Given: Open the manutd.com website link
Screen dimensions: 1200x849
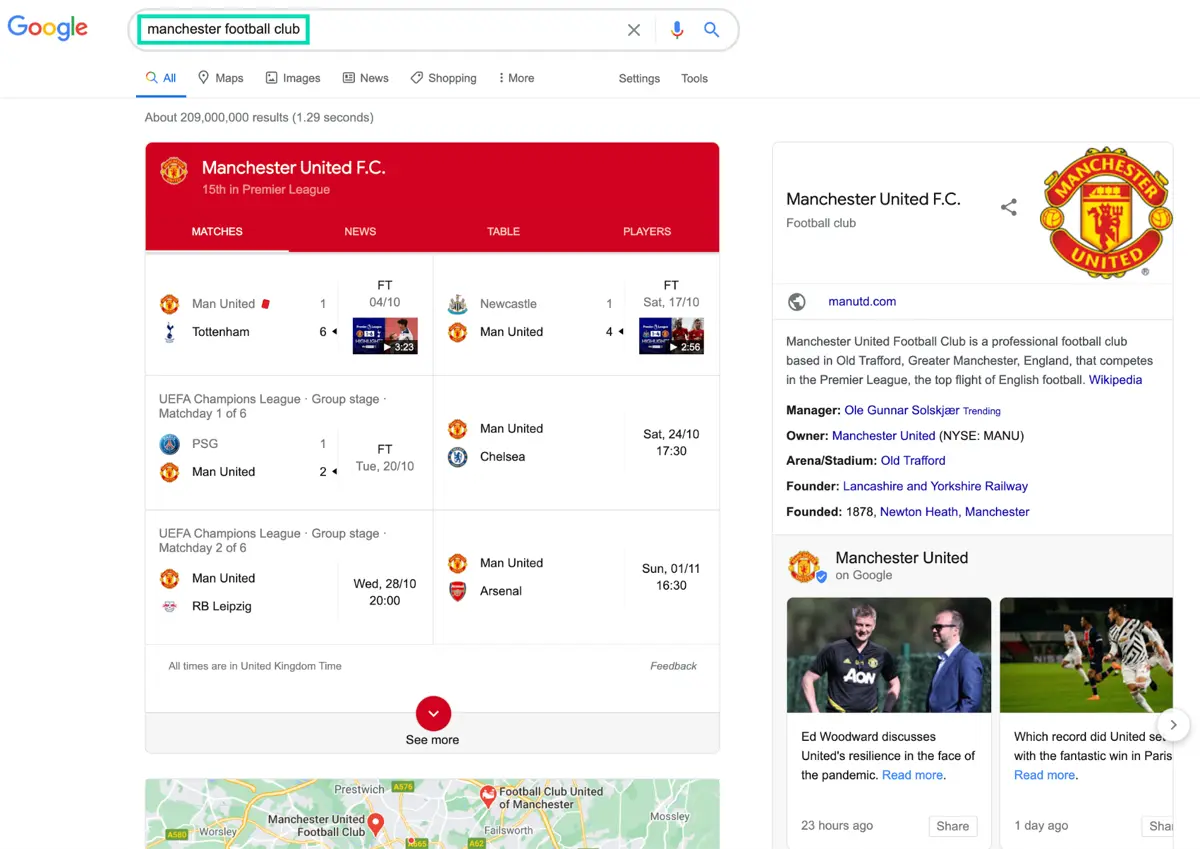Looking at the screenshot, I should point(862,301).
